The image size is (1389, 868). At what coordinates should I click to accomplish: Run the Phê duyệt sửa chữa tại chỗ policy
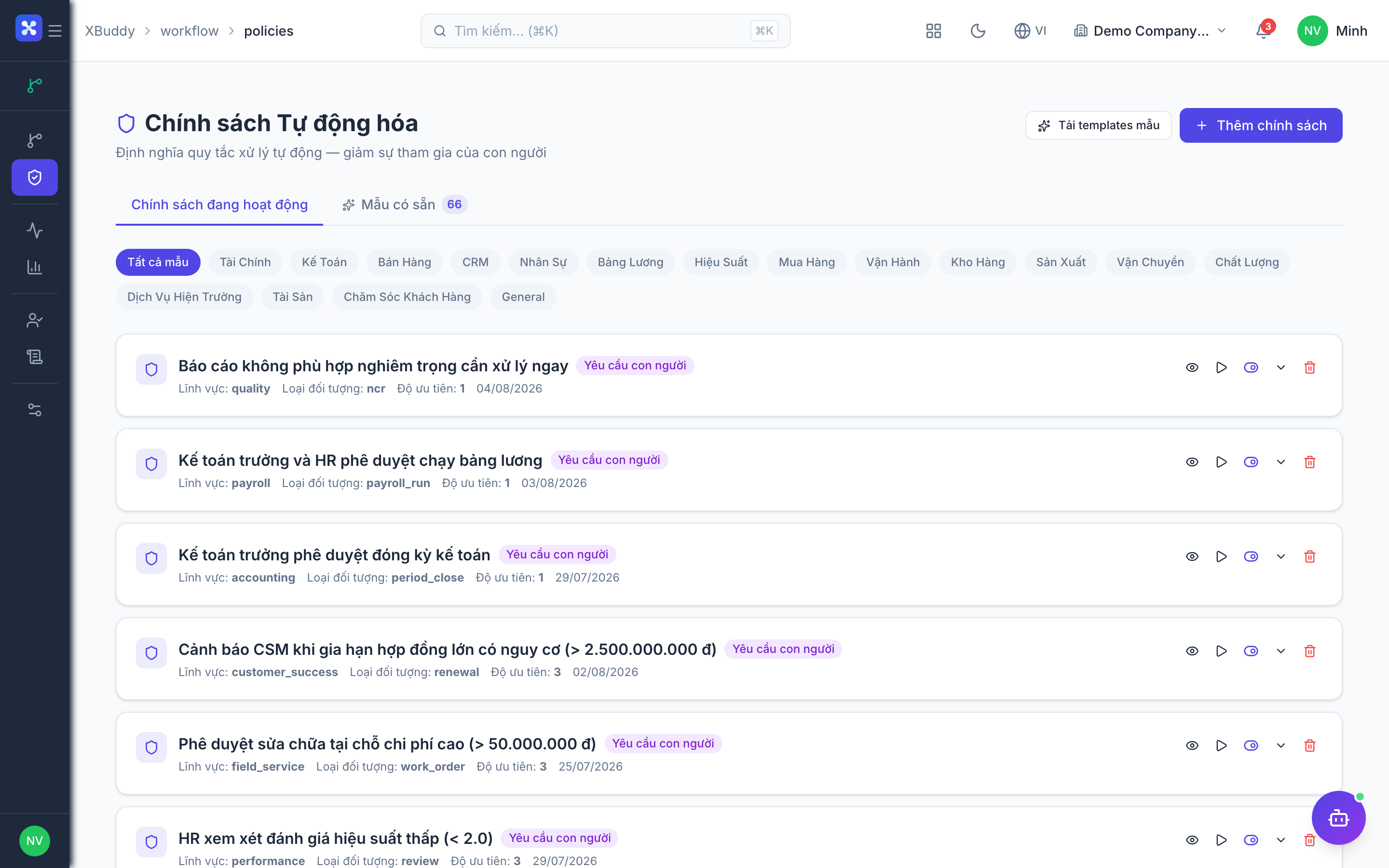click(x=1221, y=746)
